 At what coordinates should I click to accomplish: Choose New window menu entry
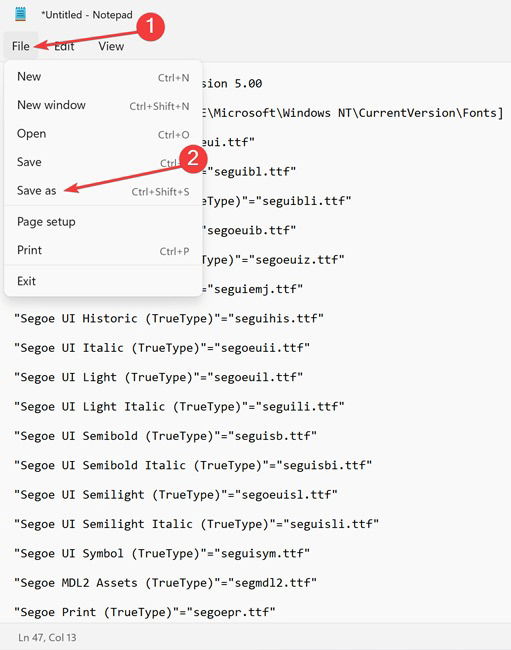103,105
